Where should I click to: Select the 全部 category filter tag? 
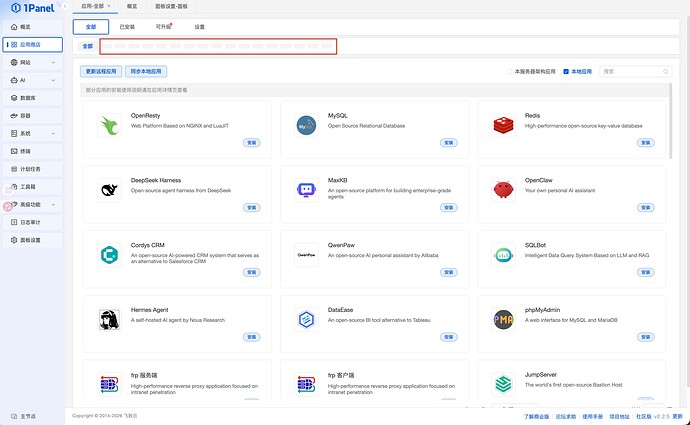(88, 46)
